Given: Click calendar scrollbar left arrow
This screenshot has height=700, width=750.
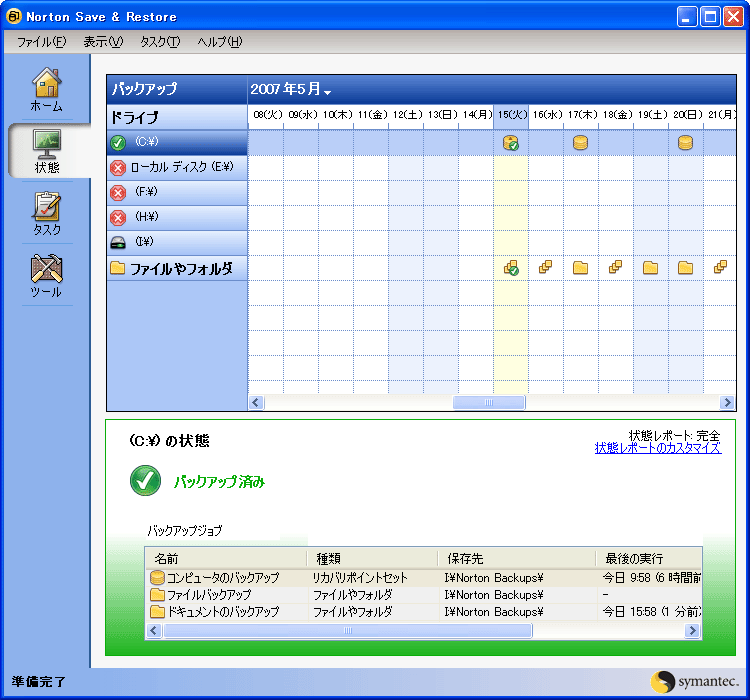Looking at the screenshot, I should point(256,402).
